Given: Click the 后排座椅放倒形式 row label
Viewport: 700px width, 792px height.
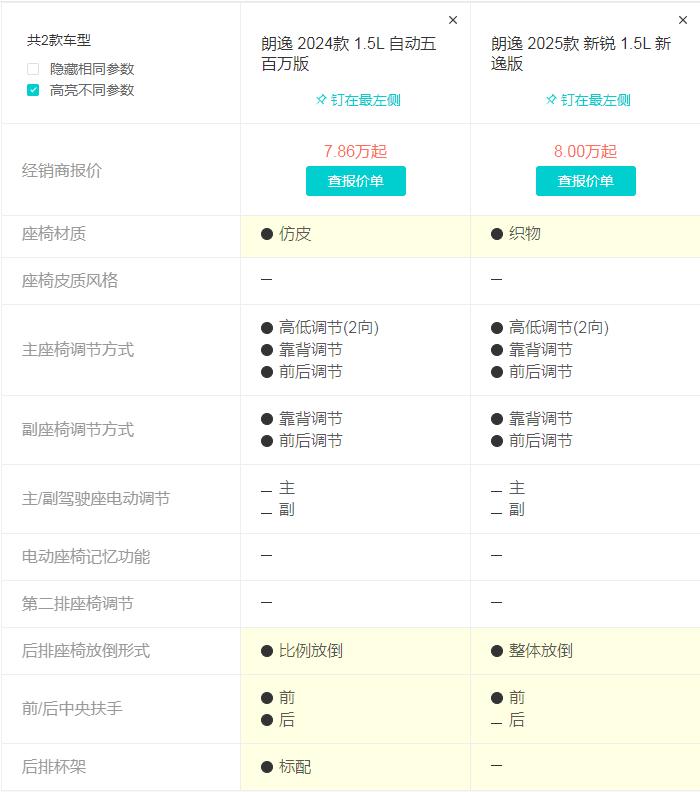Looking at the screenshot, I should [86, 651].
